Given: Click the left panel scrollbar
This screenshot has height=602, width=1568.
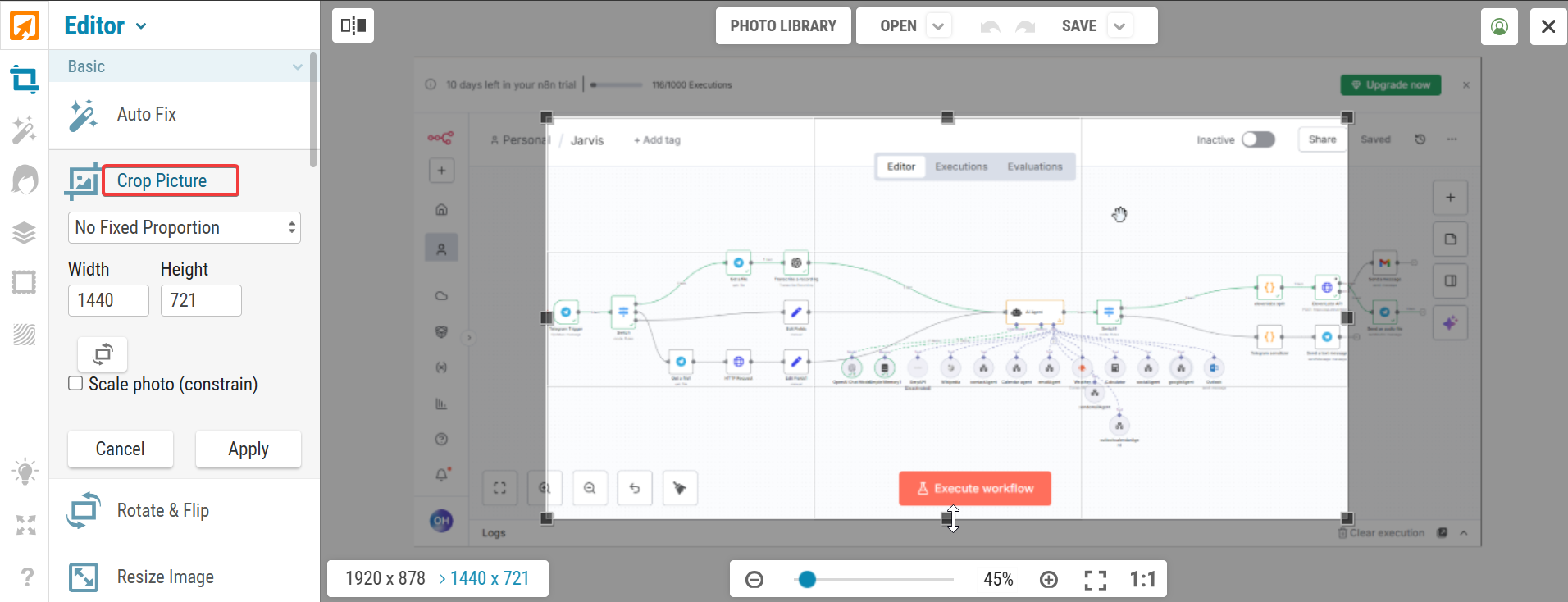Looking at the screenshot, I should pos(313,110).
